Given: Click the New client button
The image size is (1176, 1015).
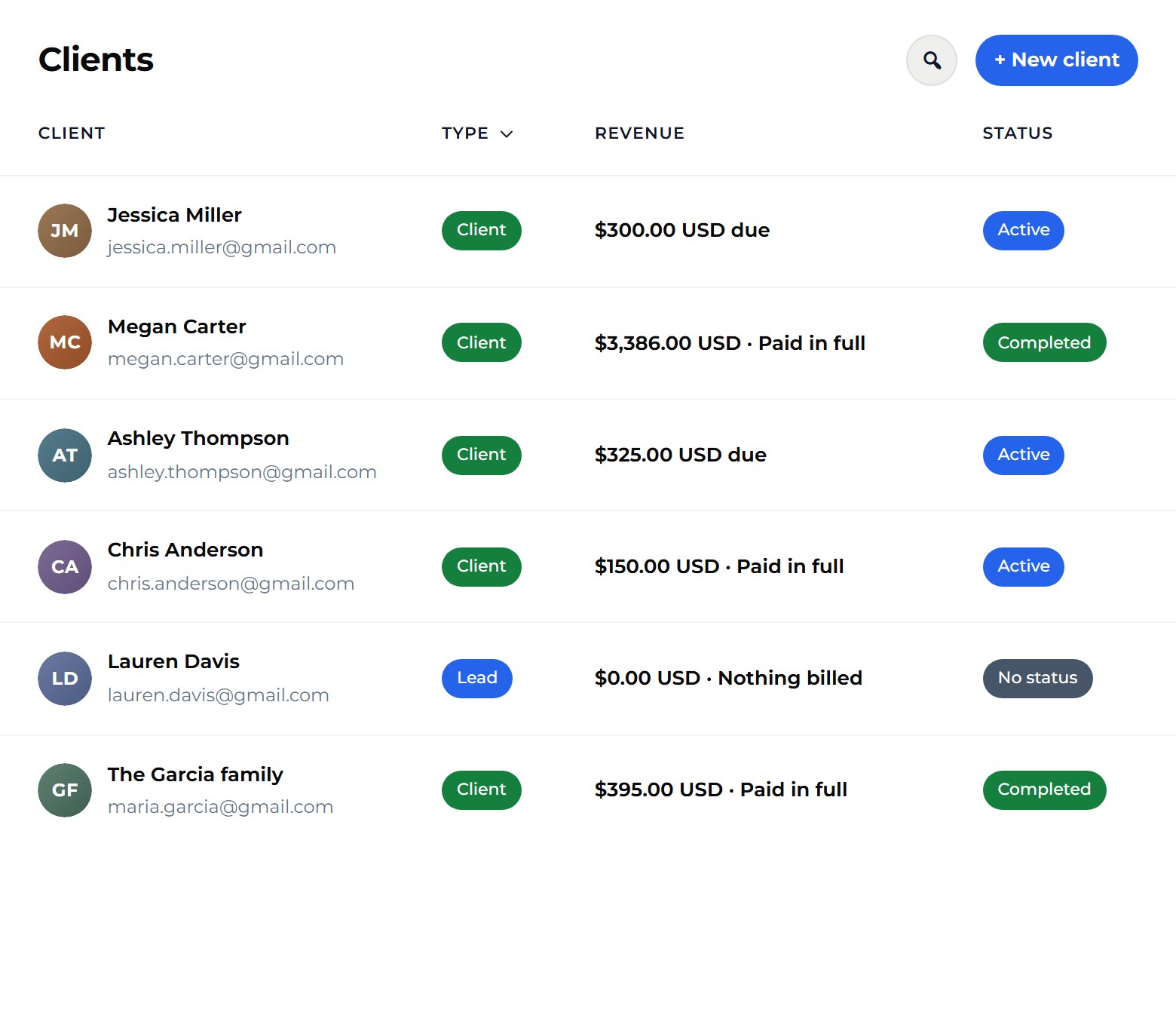Looking at the screenshot, I should coord(1056,60).
